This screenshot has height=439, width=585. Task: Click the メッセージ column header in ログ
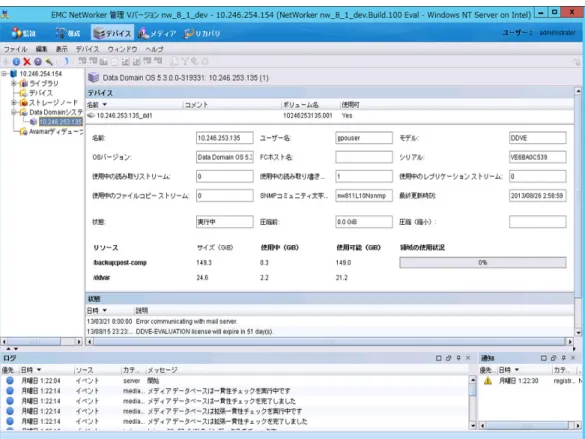(x=307, y=370)
